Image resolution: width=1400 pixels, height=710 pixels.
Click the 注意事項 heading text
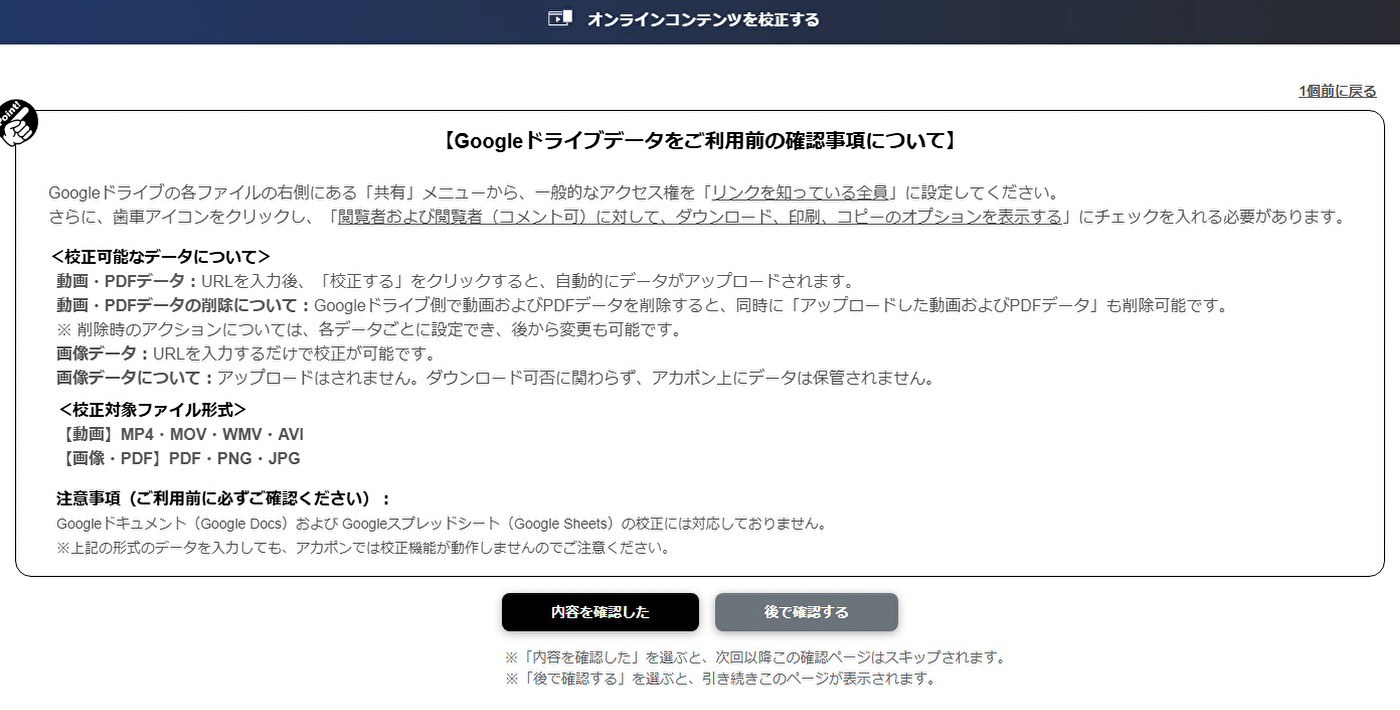pos(224,498)
